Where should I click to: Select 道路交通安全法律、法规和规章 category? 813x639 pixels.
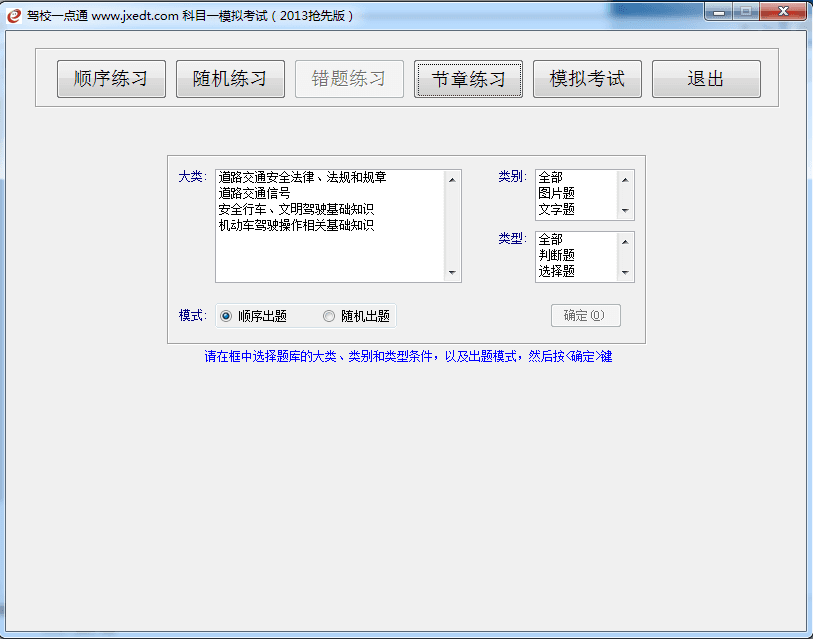coord(302,177)
